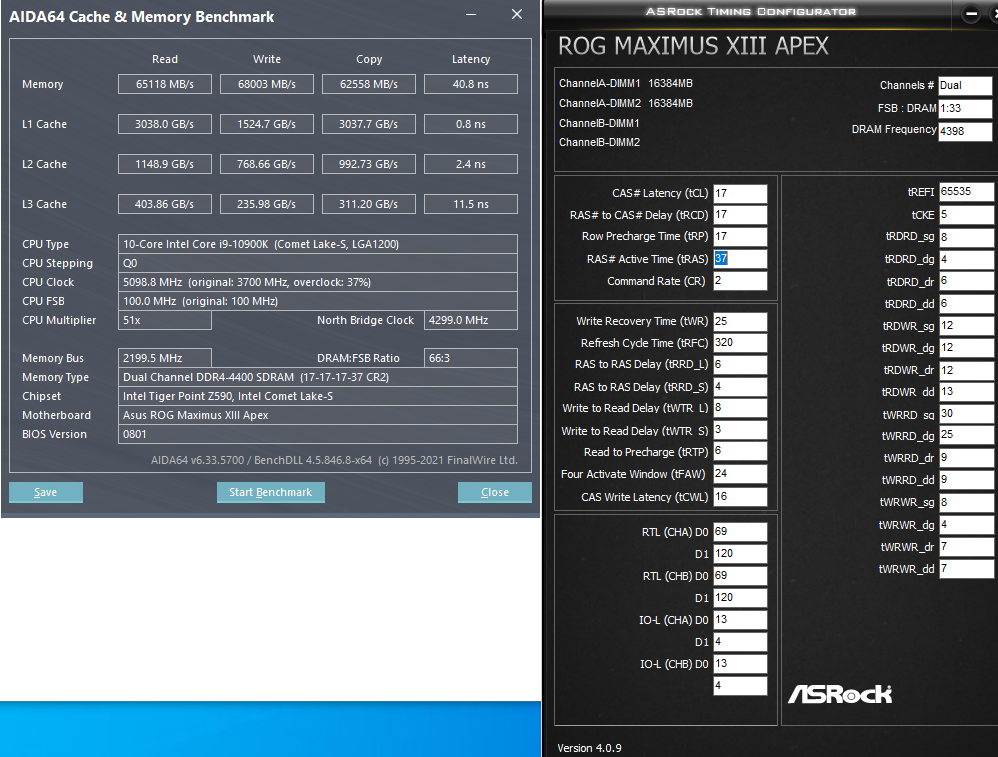Click the tWRWR_sg field
This screenshot has width=998, height=757.
(x=966, y=502)
